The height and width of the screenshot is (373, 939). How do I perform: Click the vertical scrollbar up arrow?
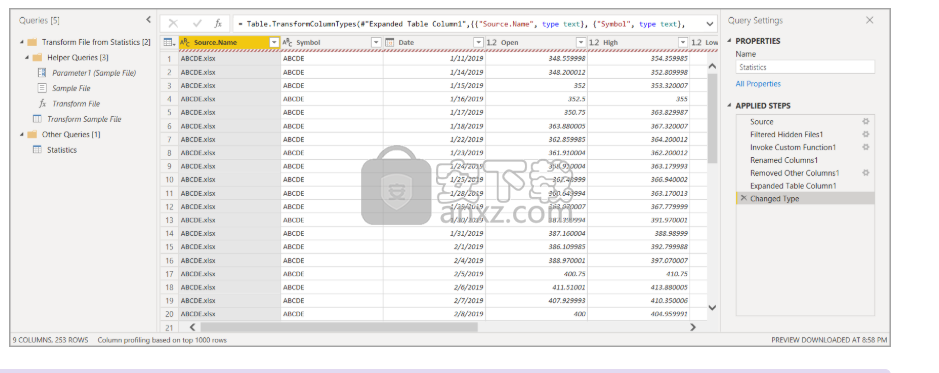712,66
